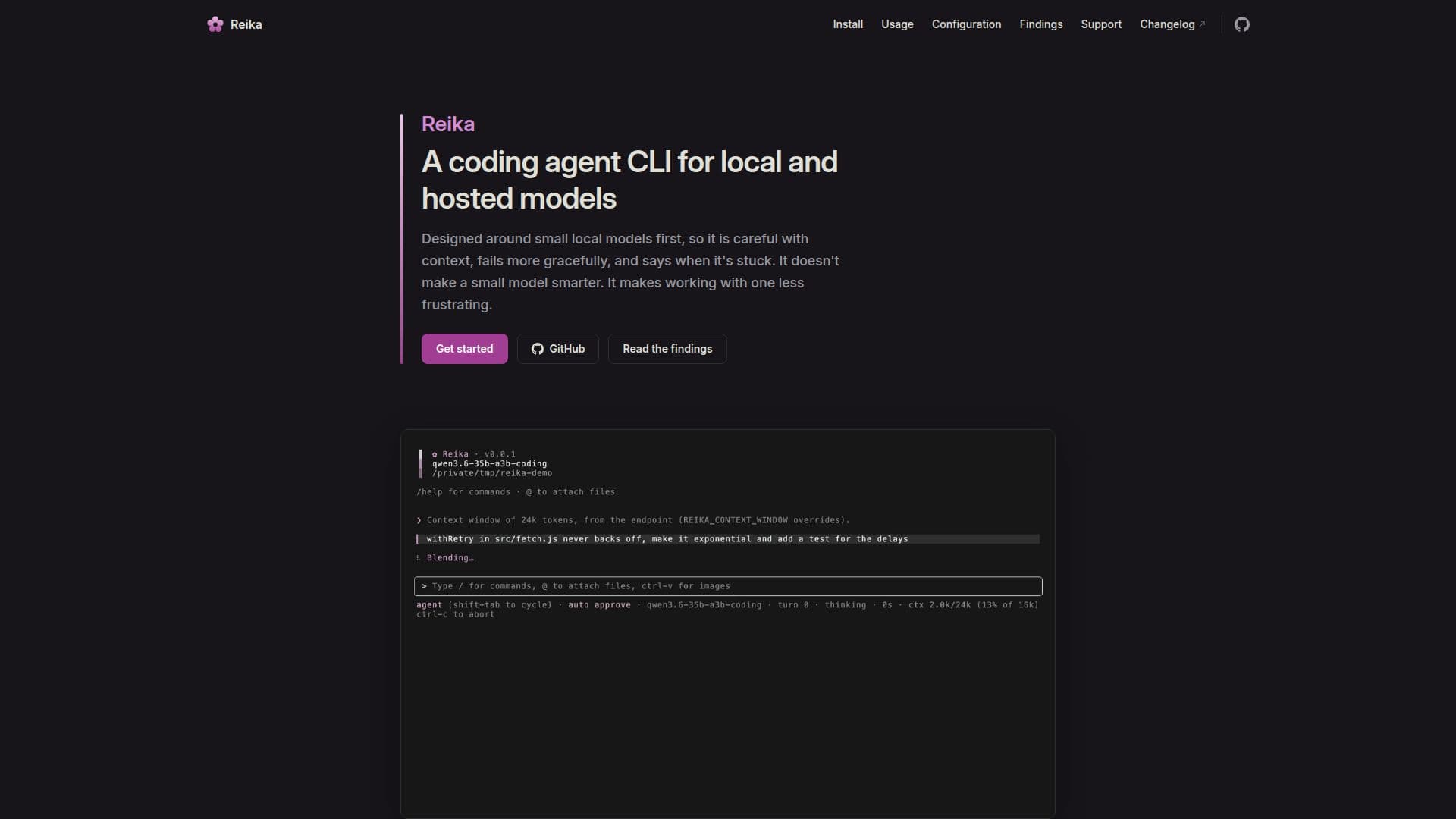
Task: Click the Get started button
Action: pyautogui.click(x=464, y=349)
